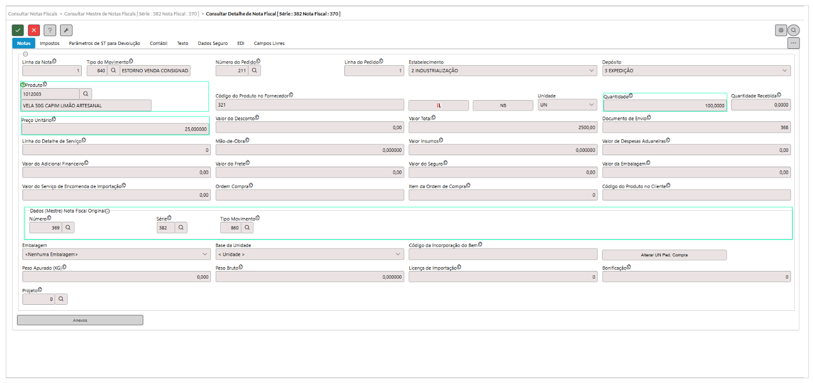Click the info icon next to Valor do Frete
813x383 pixels.
point(248,163)
